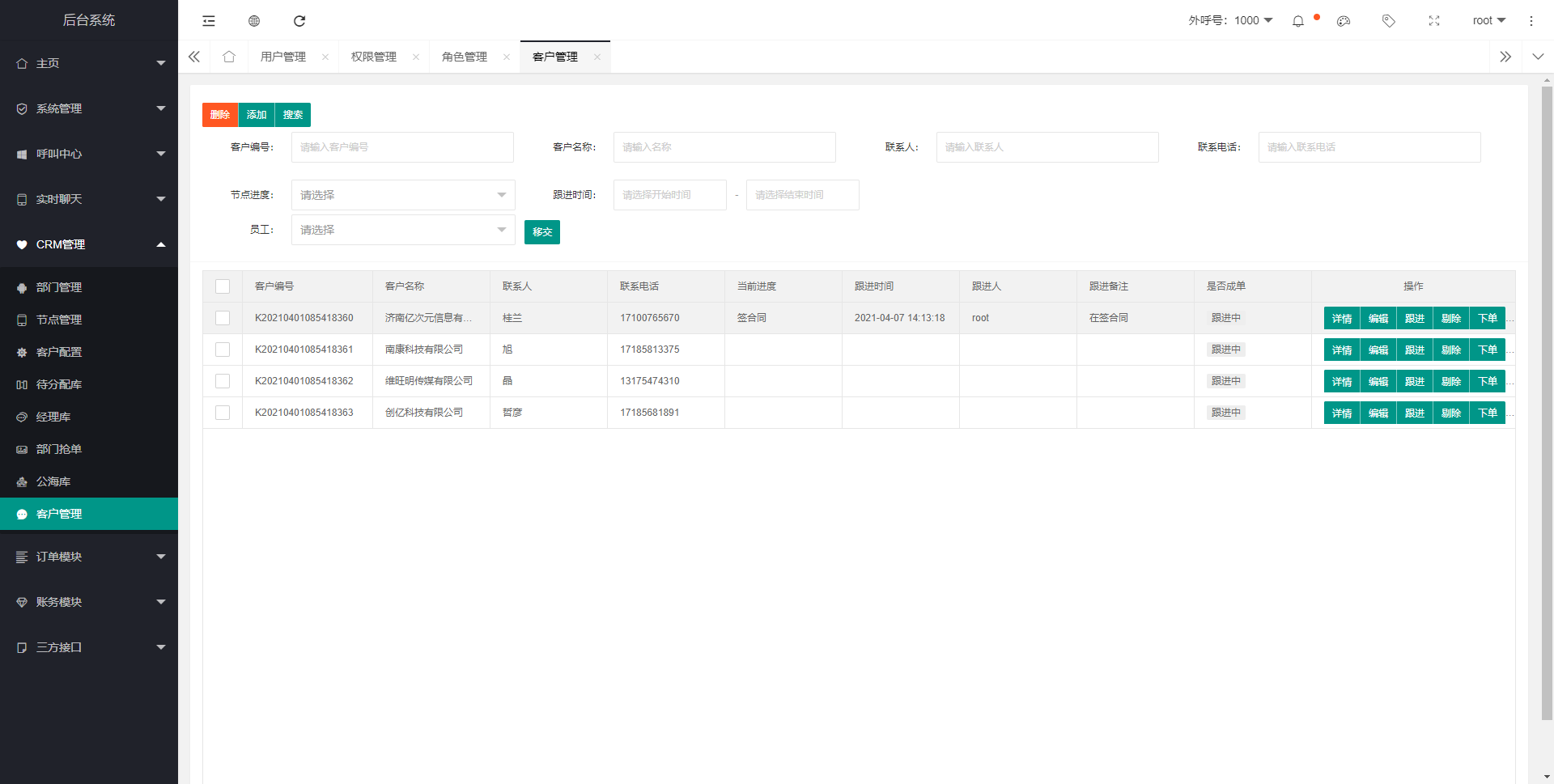
Task: Check the row for K20210401085418360
Action: click(223, 318)
